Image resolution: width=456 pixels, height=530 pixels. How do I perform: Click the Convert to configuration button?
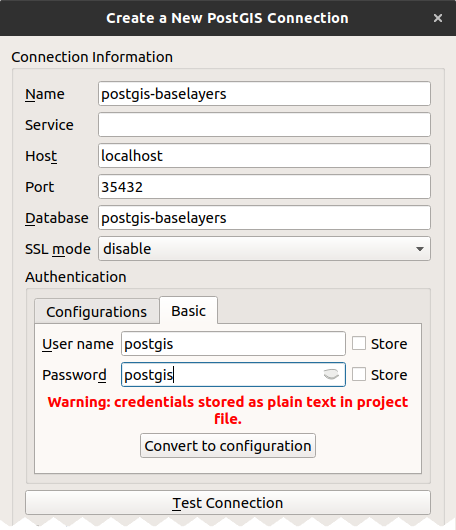pos(228,446)
